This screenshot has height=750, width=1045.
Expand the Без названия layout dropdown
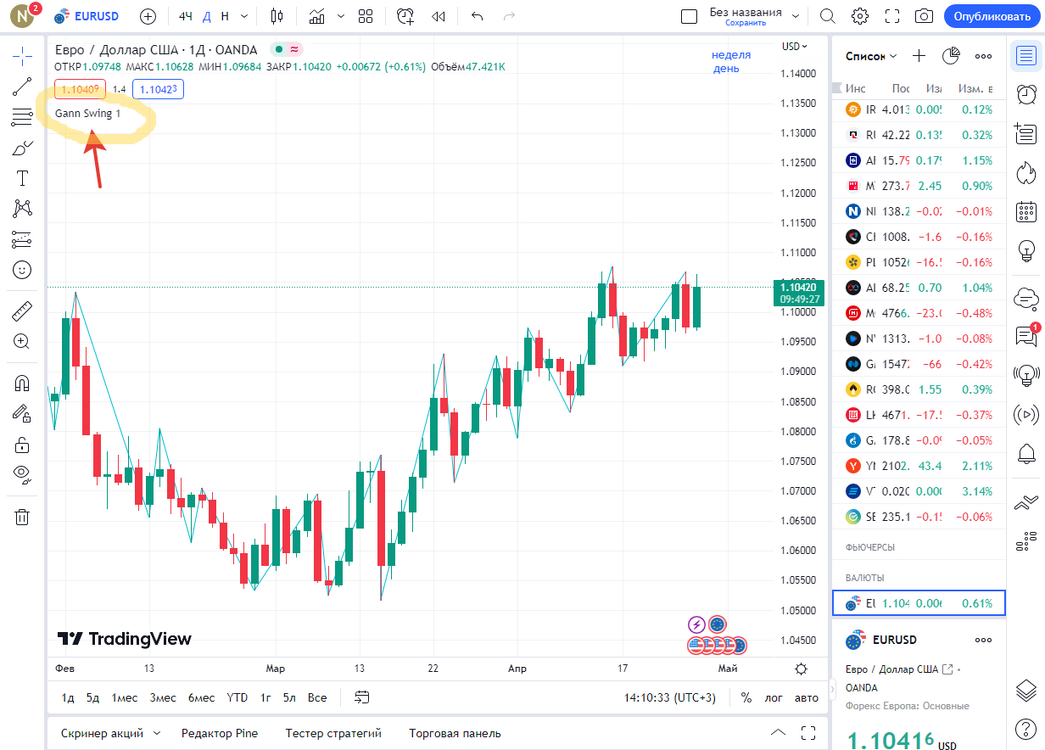click(x=796, y=16)
